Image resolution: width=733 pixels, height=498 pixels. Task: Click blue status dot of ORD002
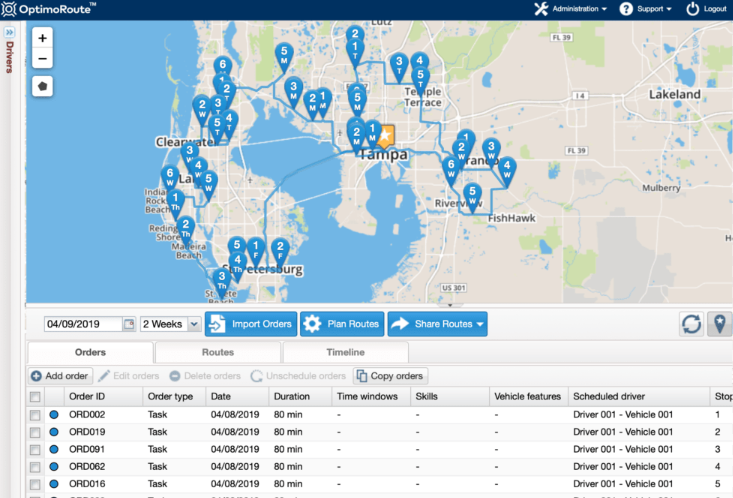(x=54, y=415)
